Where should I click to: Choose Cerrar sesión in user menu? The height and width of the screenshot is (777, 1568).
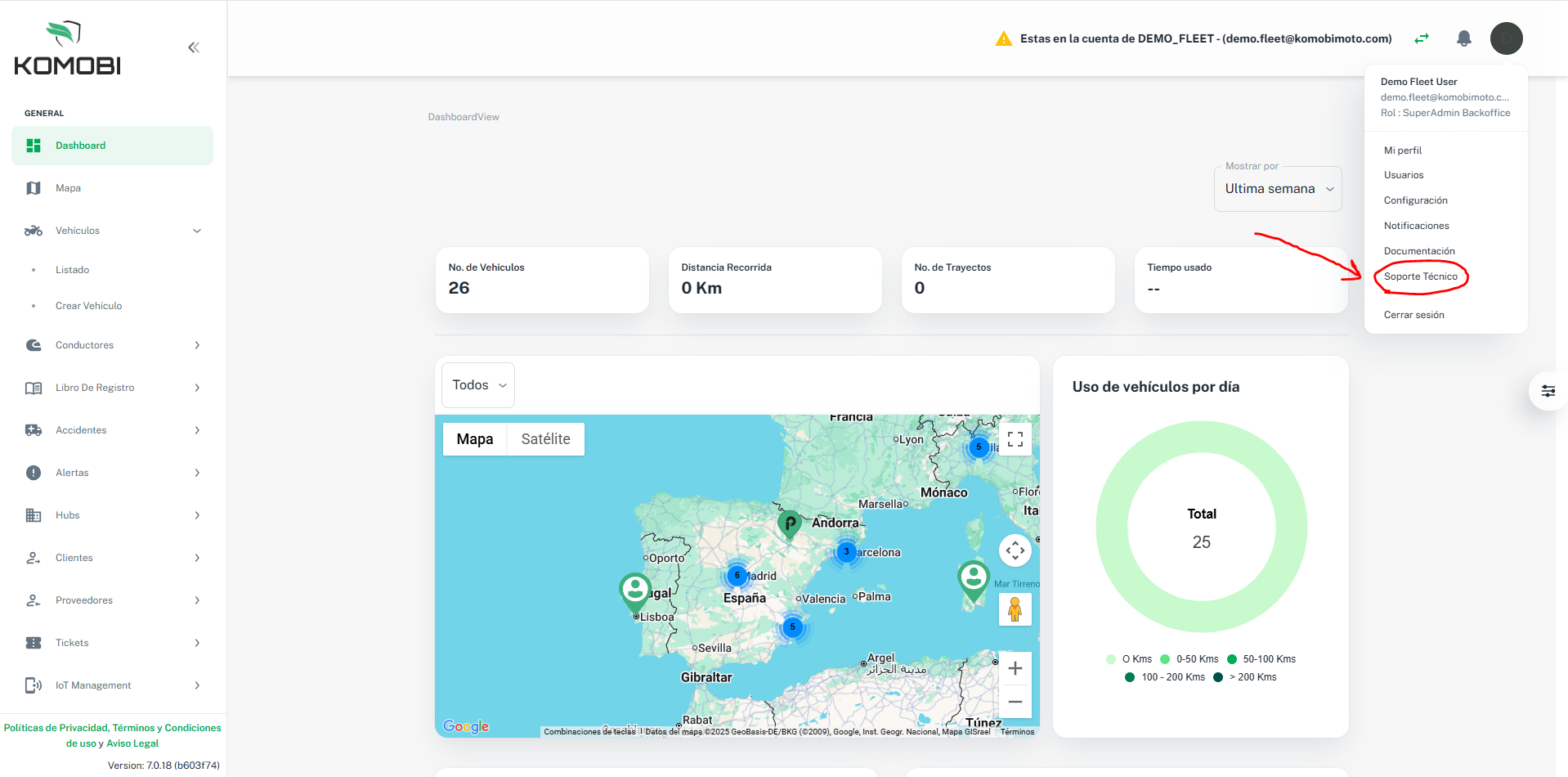[1413, 315]
